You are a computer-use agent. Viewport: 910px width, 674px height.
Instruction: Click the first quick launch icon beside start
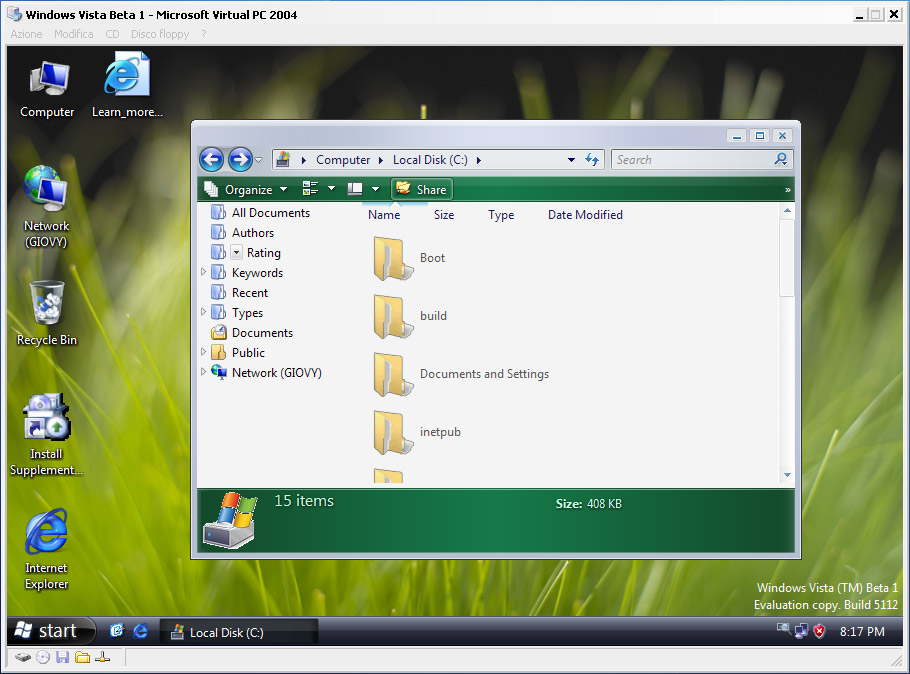pos(117,630)
